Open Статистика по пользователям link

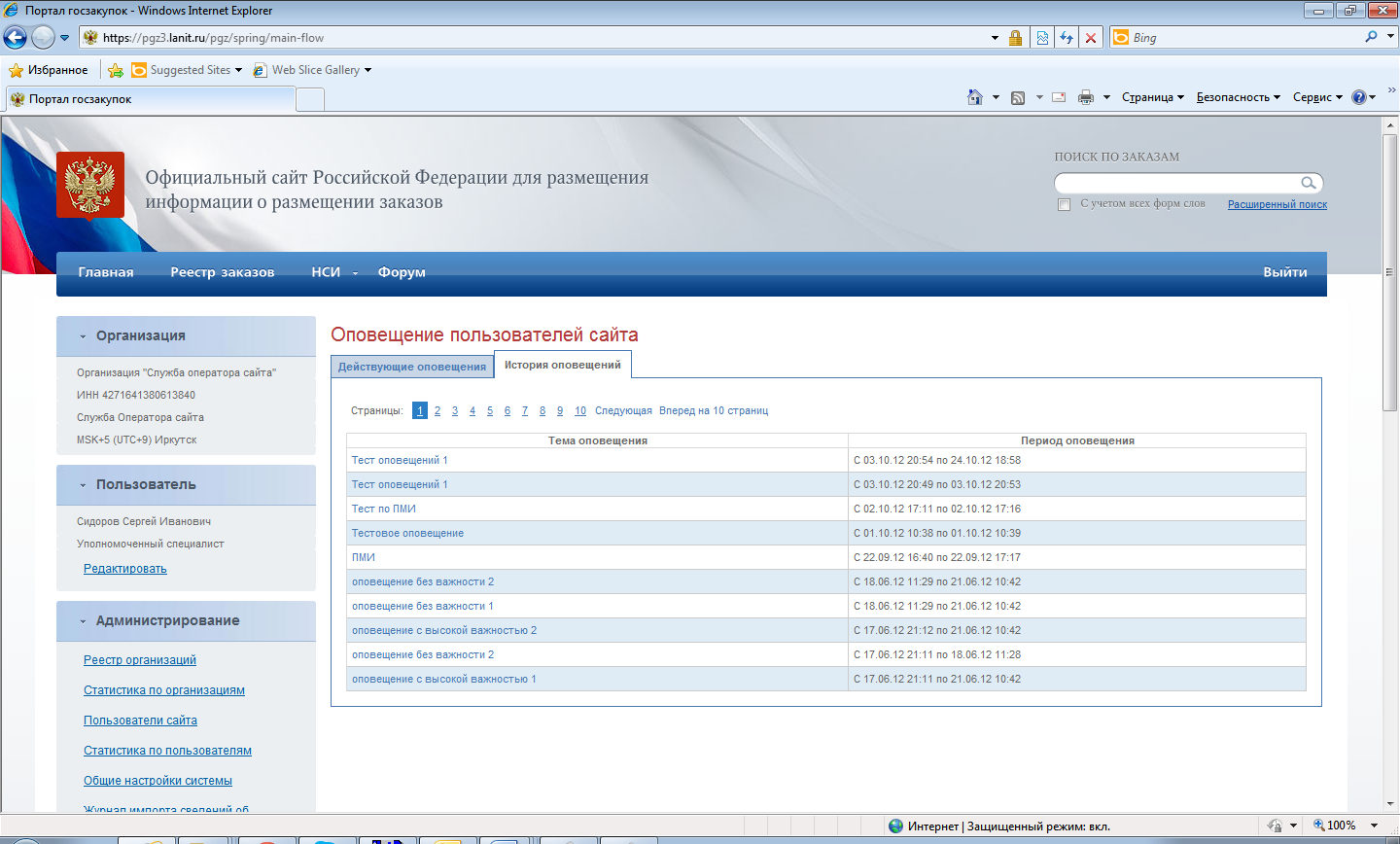[x=167, y=751]
